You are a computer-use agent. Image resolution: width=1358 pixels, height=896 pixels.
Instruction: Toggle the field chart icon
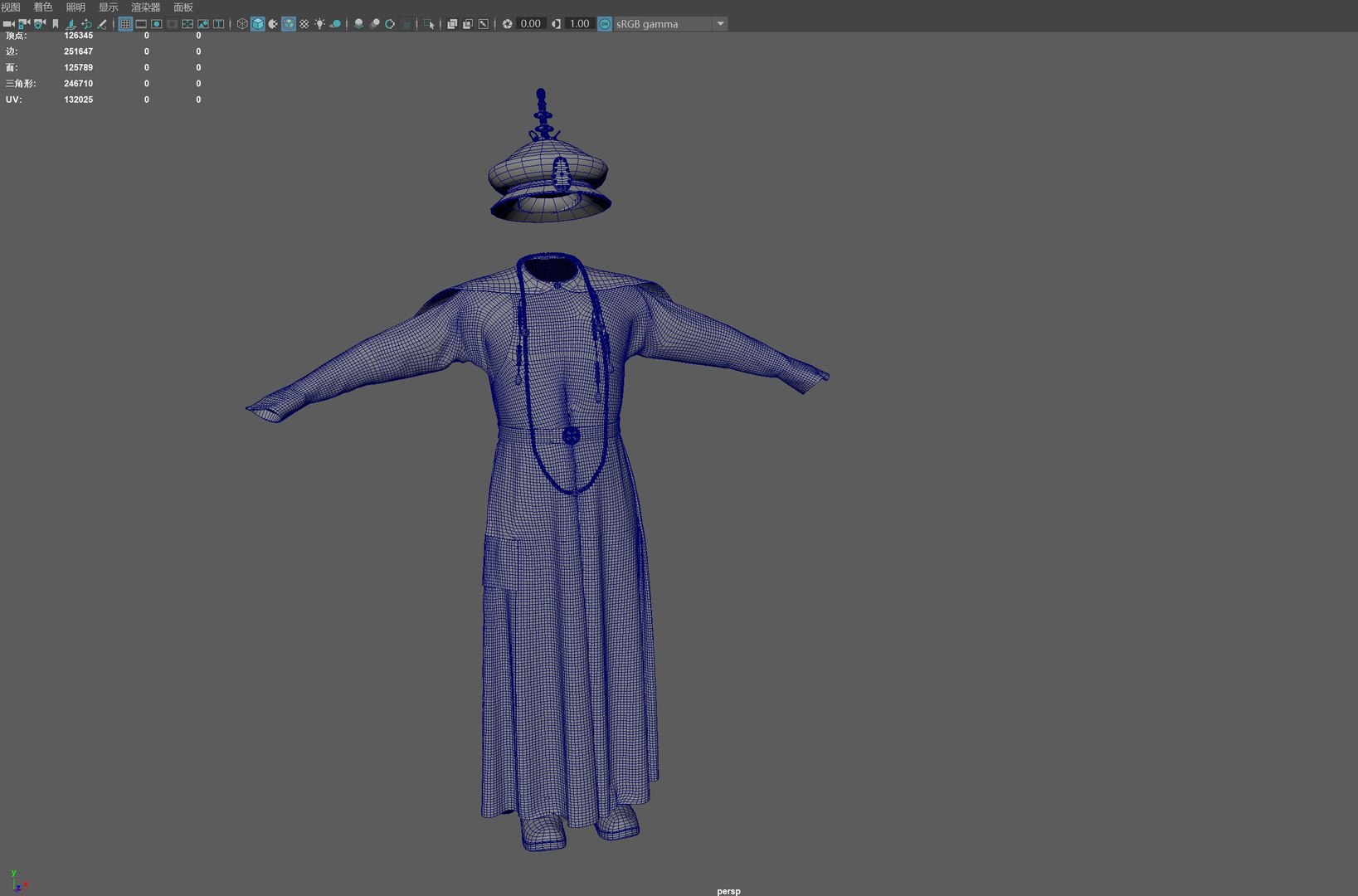click(x=187, y=24)
